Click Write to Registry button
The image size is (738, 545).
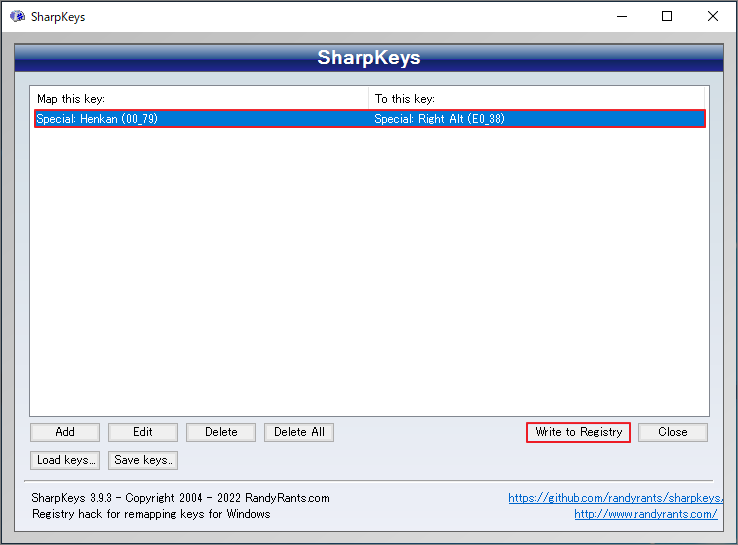(578, 432)
